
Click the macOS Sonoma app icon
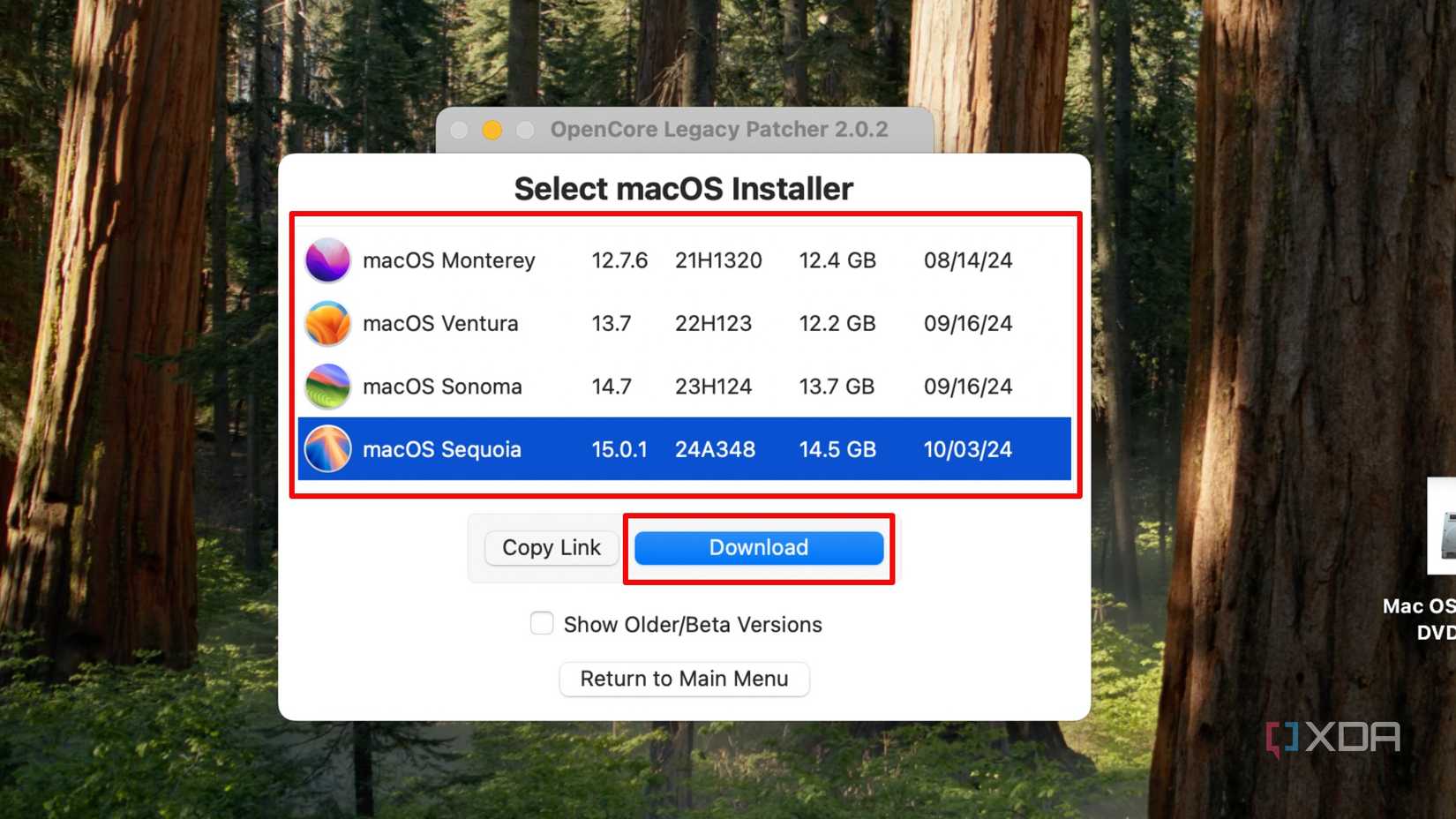pos(327,386)
